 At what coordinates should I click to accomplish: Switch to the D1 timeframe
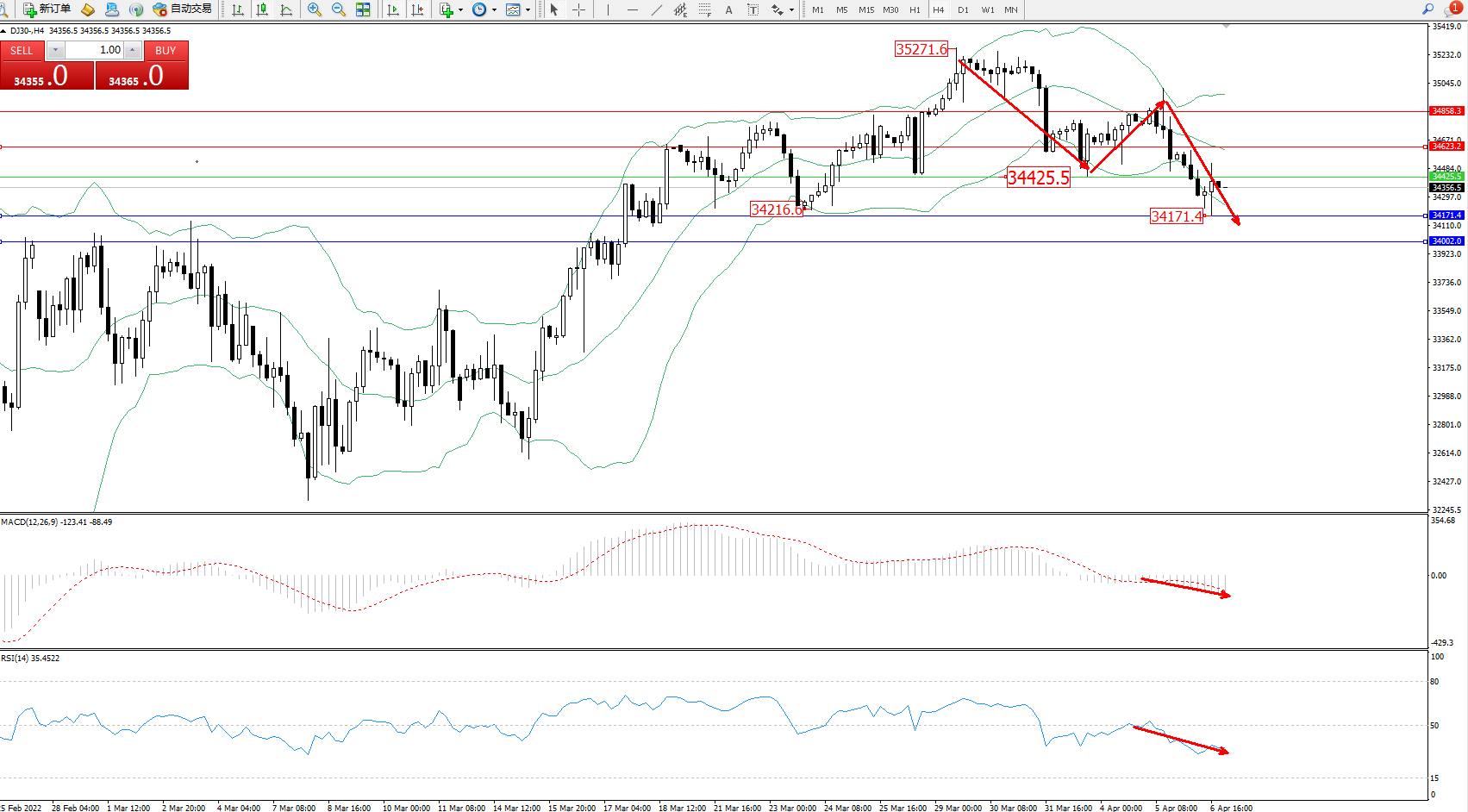[x=963, y=9]
